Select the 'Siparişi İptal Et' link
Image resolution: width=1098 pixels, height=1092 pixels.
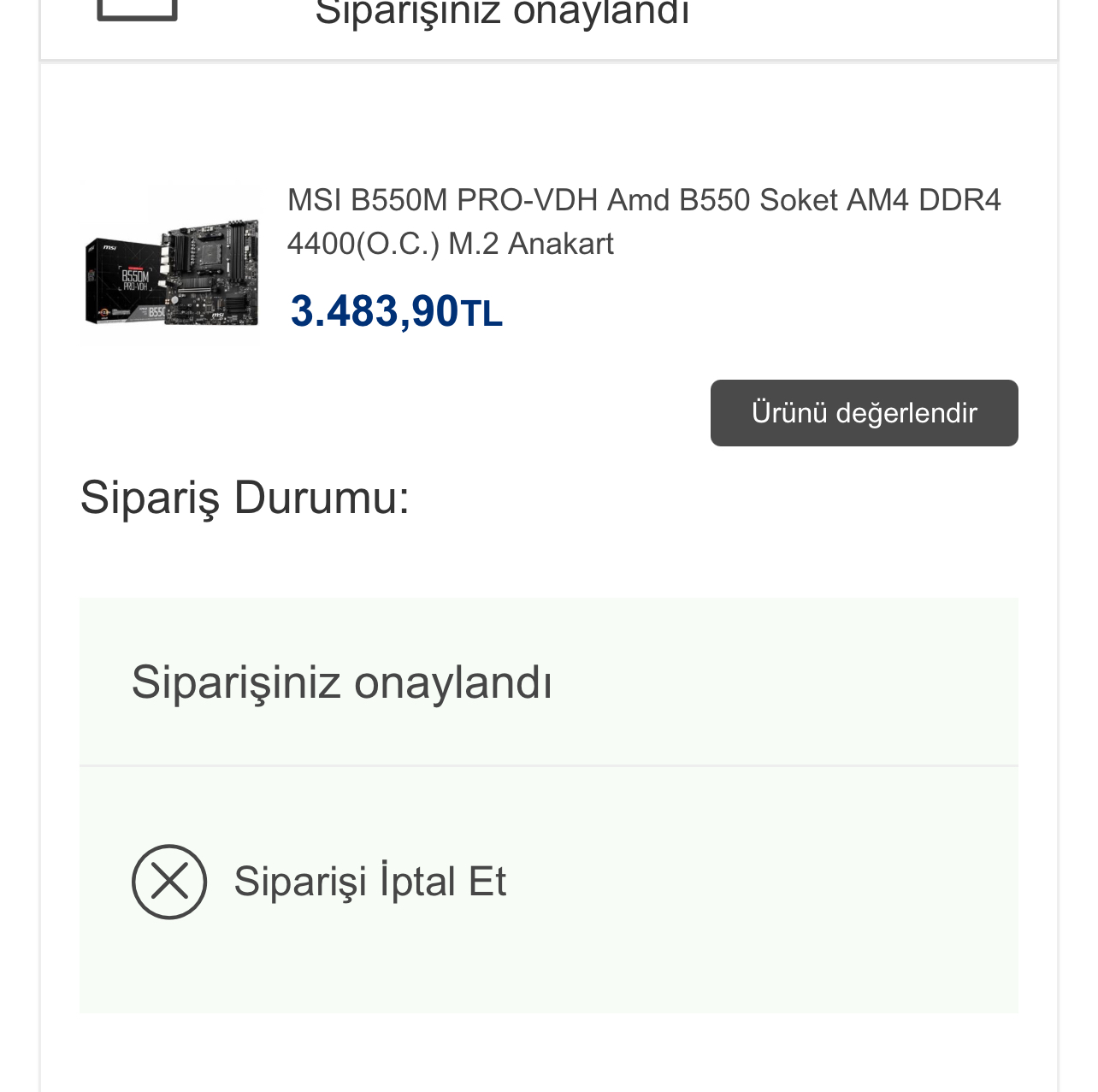[x=369, y=882]
